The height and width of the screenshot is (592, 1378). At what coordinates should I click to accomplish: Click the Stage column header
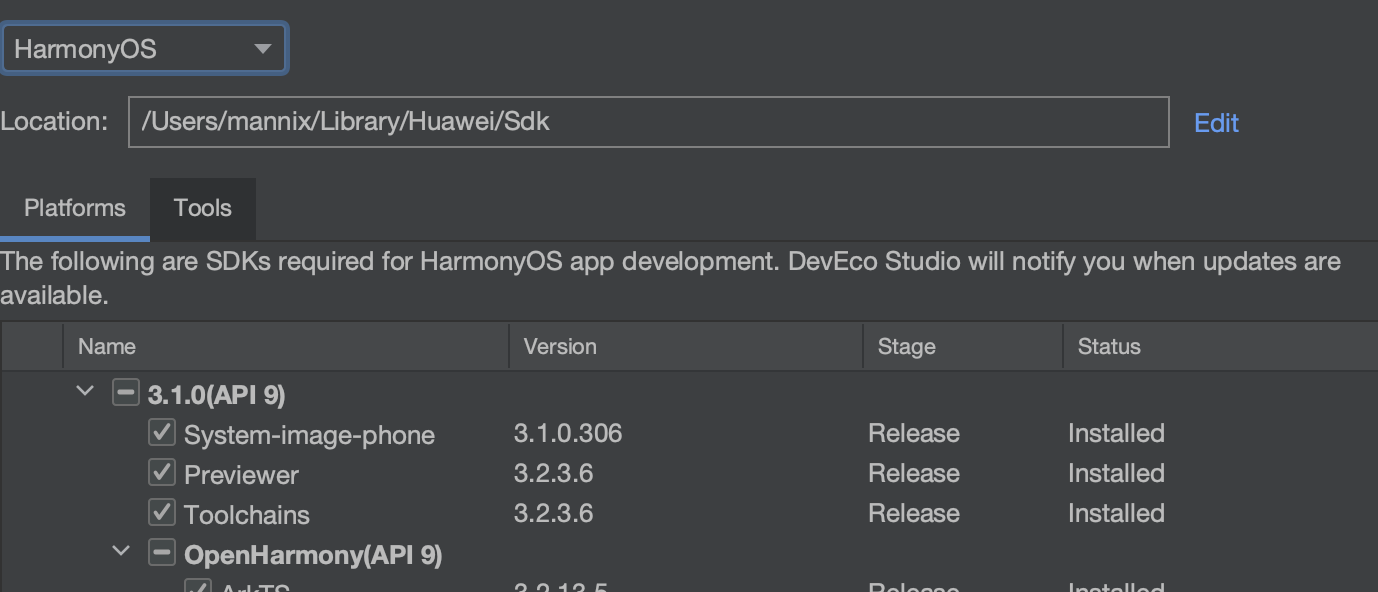(x=906, y=347)
